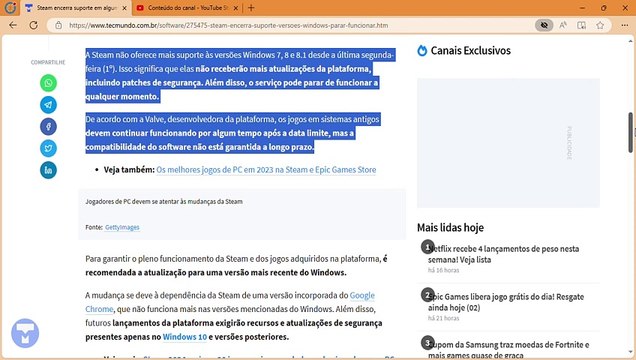Follow the Google Chrome link
This screenshot has width=636, height=360.
[362, 295]
